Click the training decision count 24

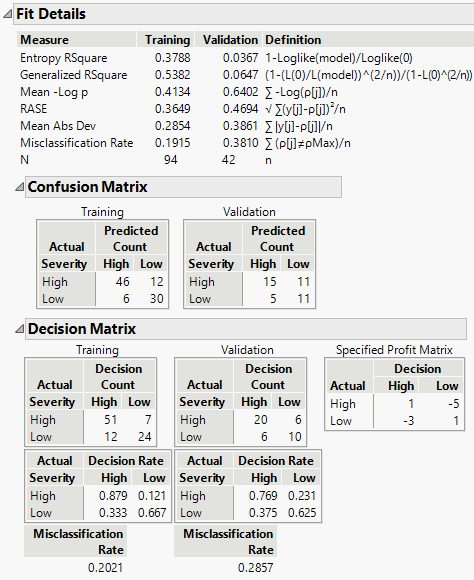click(x=145, y=437)
